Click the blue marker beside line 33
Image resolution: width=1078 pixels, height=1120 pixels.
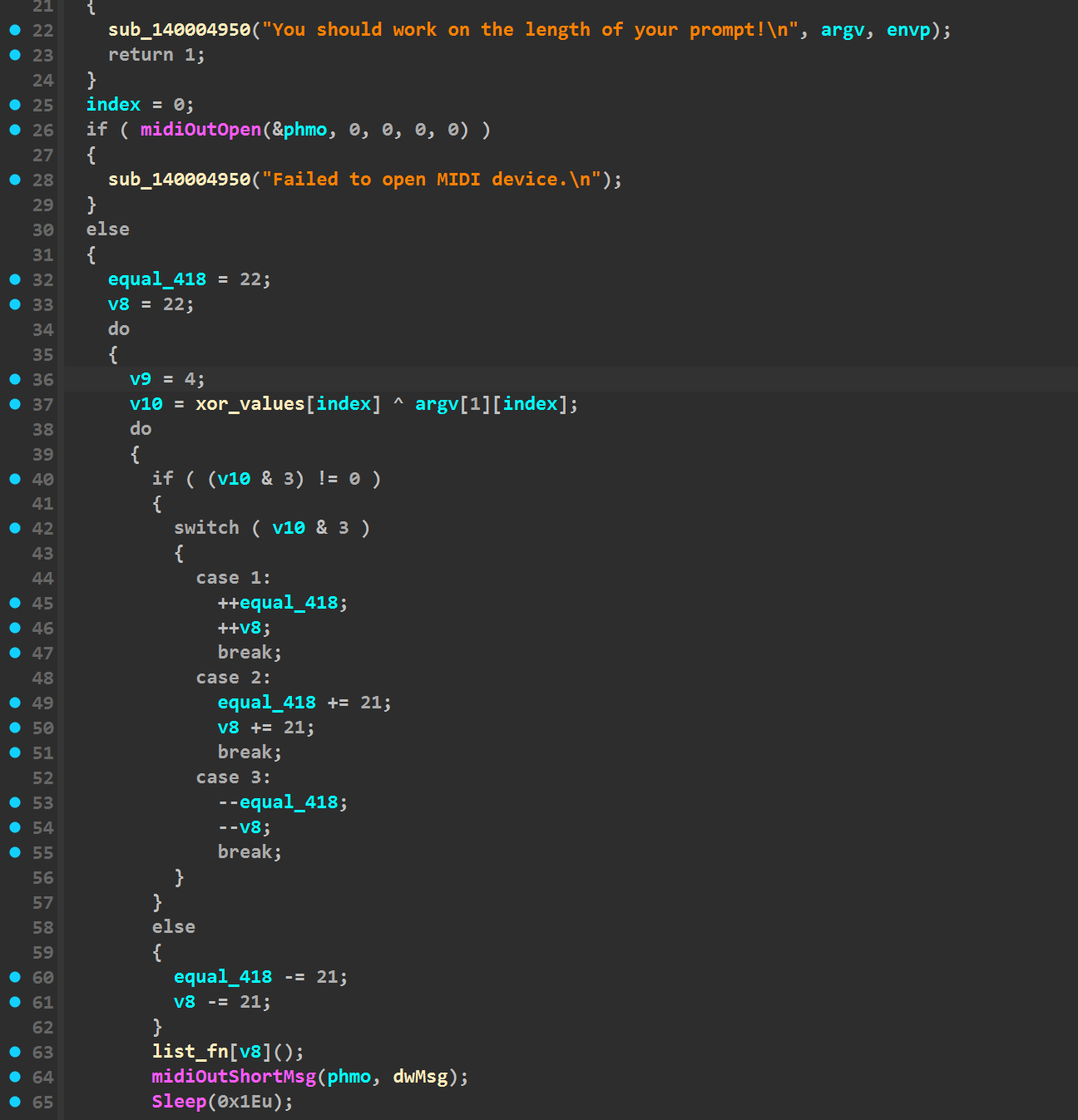point(15,304)
